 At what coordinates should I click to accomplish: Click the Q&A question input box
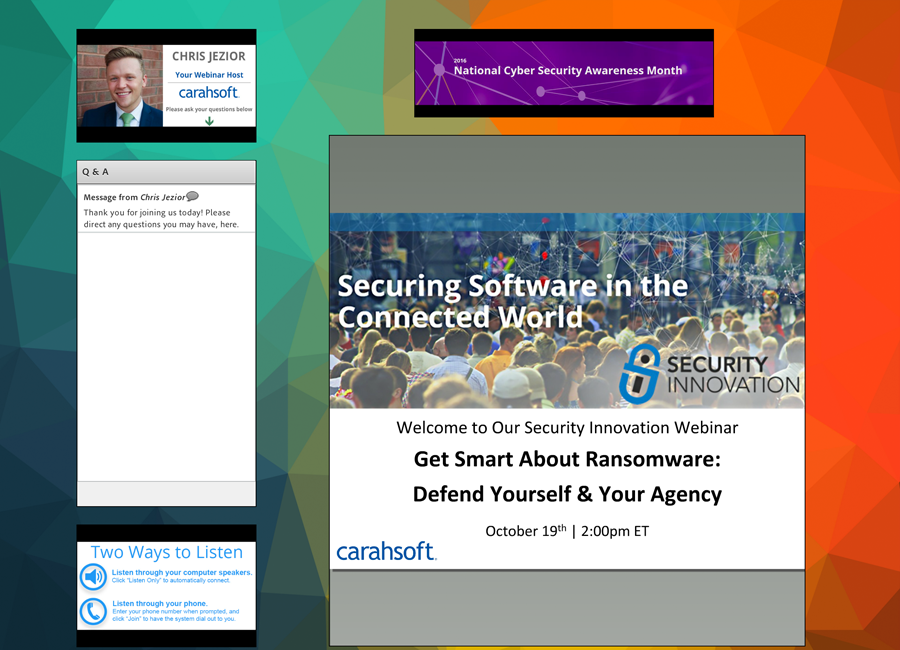166,493
